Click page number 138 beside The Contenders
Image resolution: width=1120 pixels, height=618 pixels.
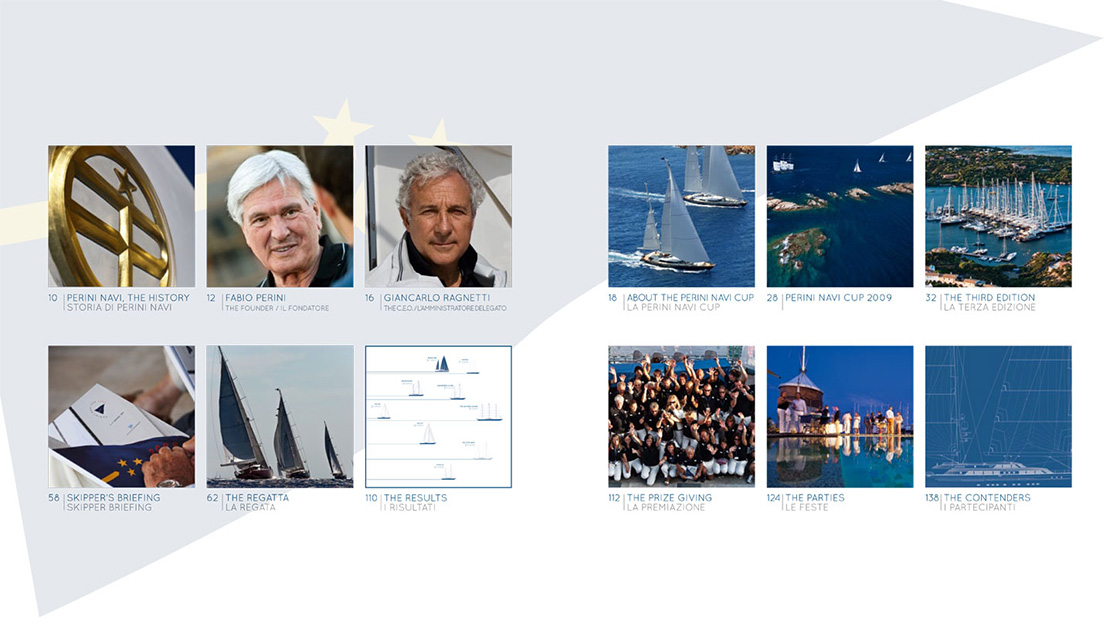tap(932, 497)
